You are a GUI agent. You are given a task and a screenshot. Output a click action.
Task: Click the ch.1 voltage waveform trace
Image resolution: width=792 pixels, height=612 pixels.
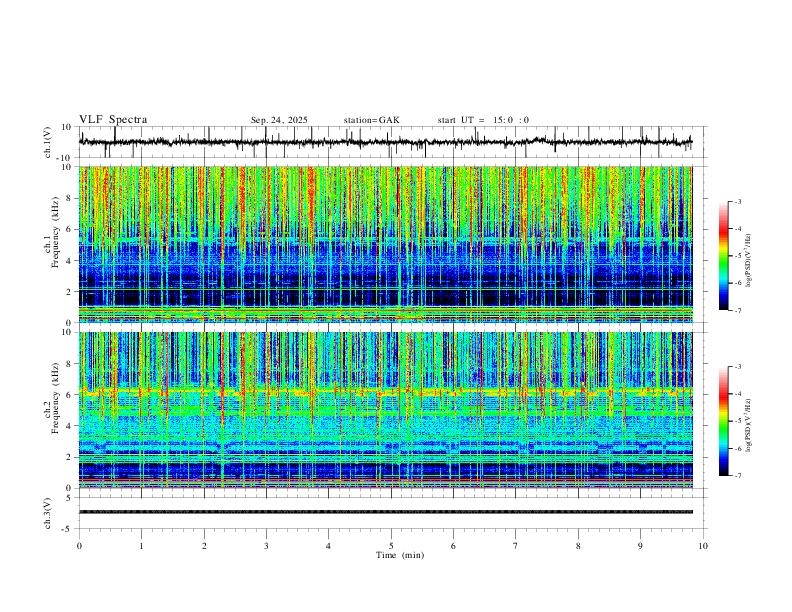coord(386,142)
